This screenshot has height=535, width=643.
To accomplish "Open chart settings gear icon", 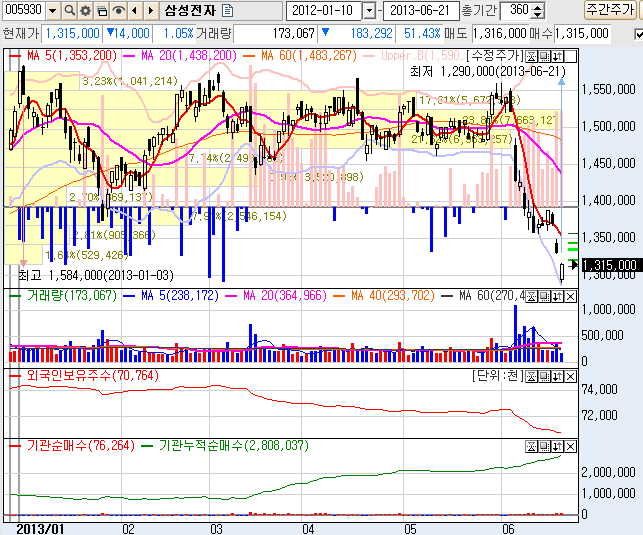I will click(x=85, y=10).
